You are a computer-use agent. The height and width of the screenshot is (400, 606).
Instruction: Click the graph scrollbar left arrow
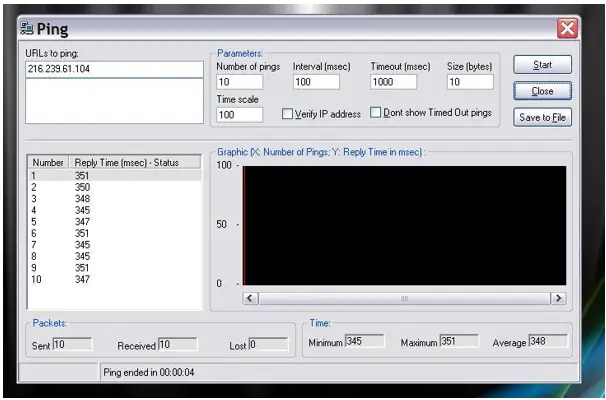pos(250,298)
